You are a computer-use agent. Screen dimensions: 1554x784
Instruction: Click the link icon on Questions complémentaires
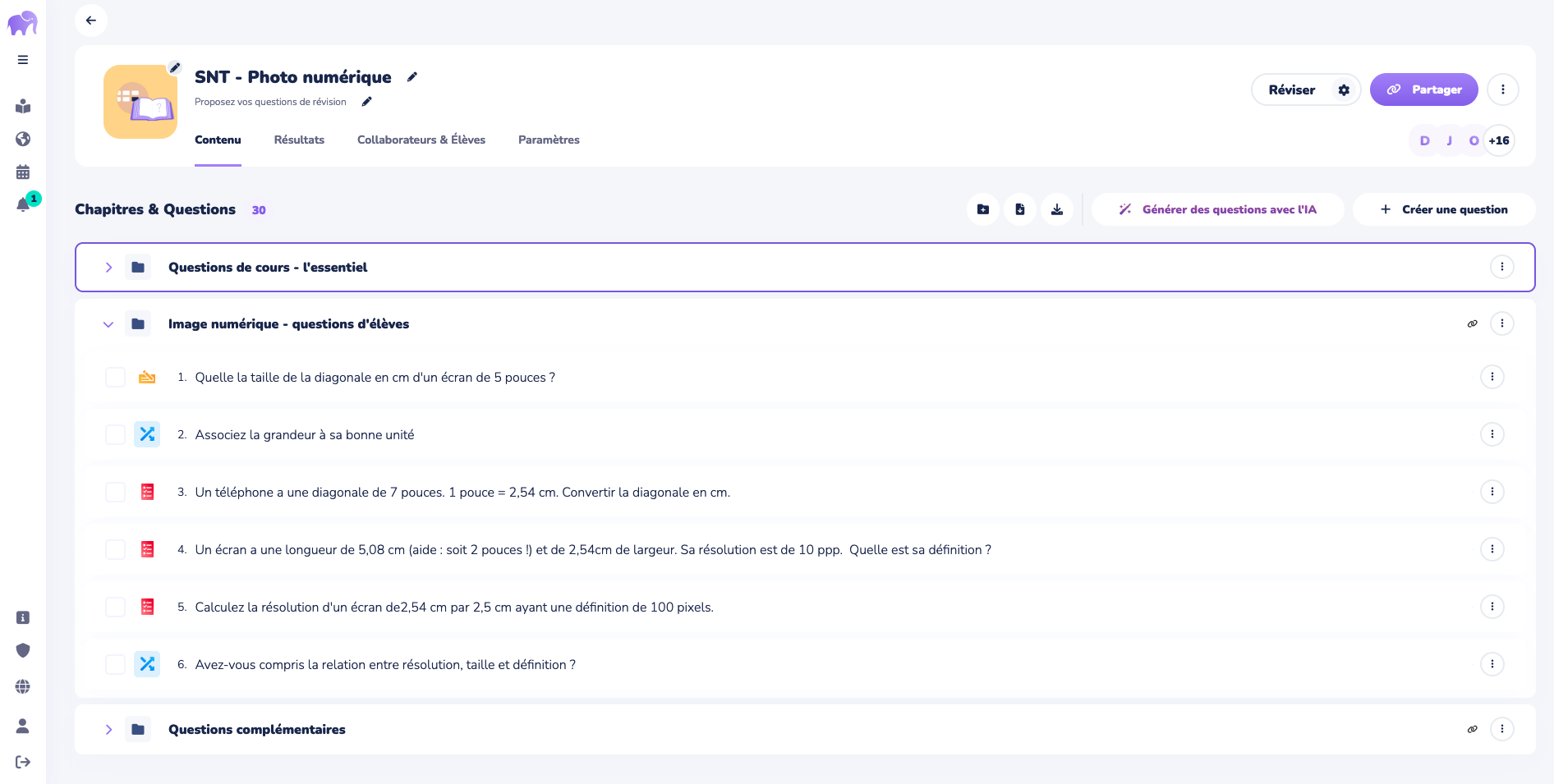coord(1473,729)
